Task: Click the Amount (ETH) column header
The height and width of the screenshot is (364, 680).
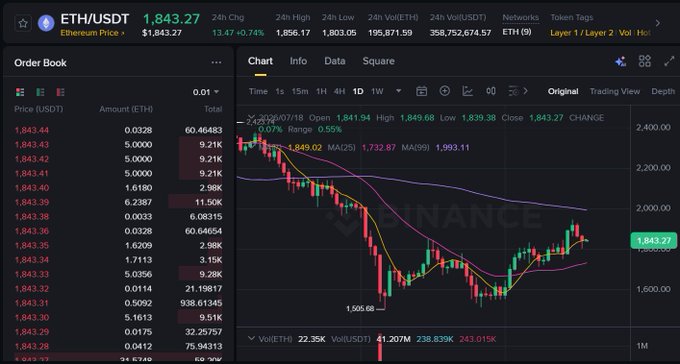Action: pos(126,109)
